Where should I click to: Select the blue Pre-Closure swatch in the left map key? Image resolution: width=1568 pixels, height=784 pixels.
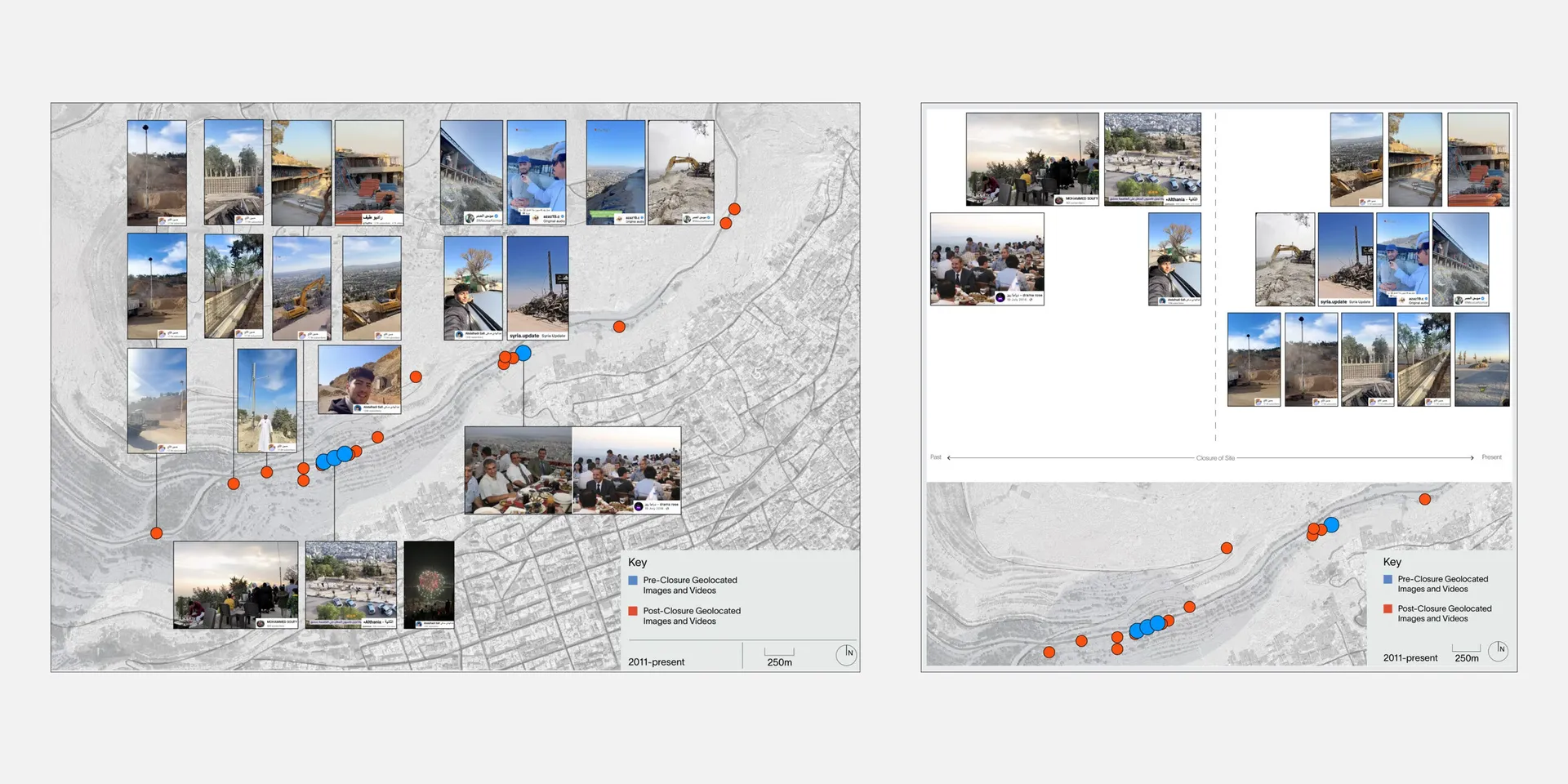click(633, 581)
